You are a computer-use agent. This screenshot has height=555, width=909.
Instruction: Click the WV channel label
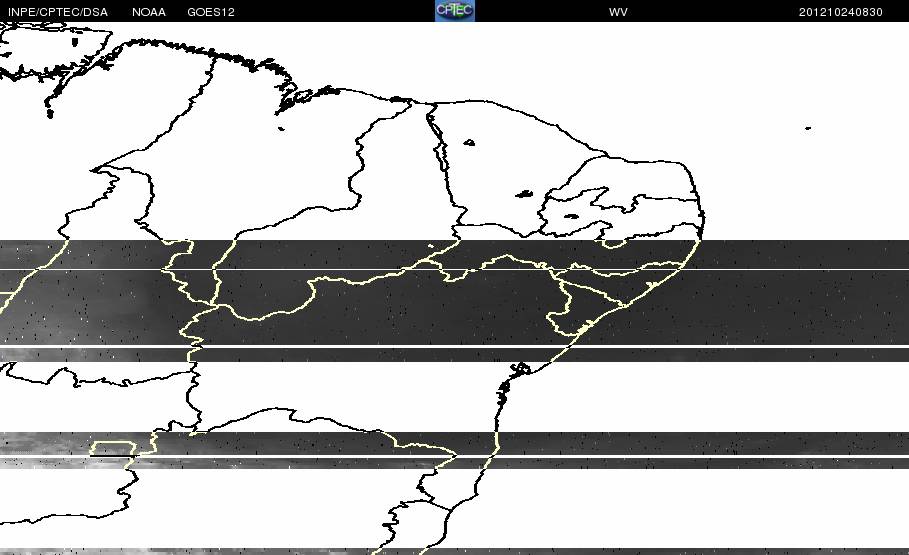[618, 12]
